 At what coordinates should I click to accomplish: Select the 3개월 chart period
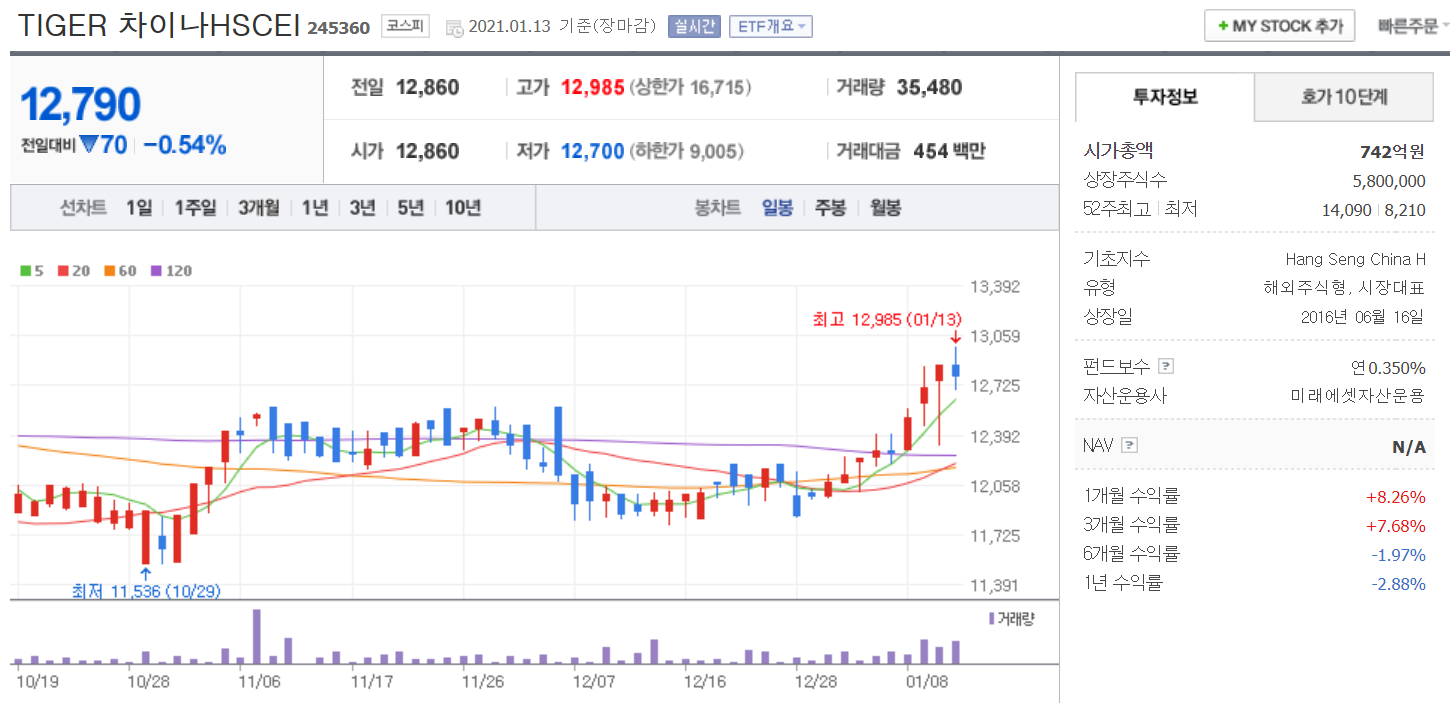click(x=258, y=208)
